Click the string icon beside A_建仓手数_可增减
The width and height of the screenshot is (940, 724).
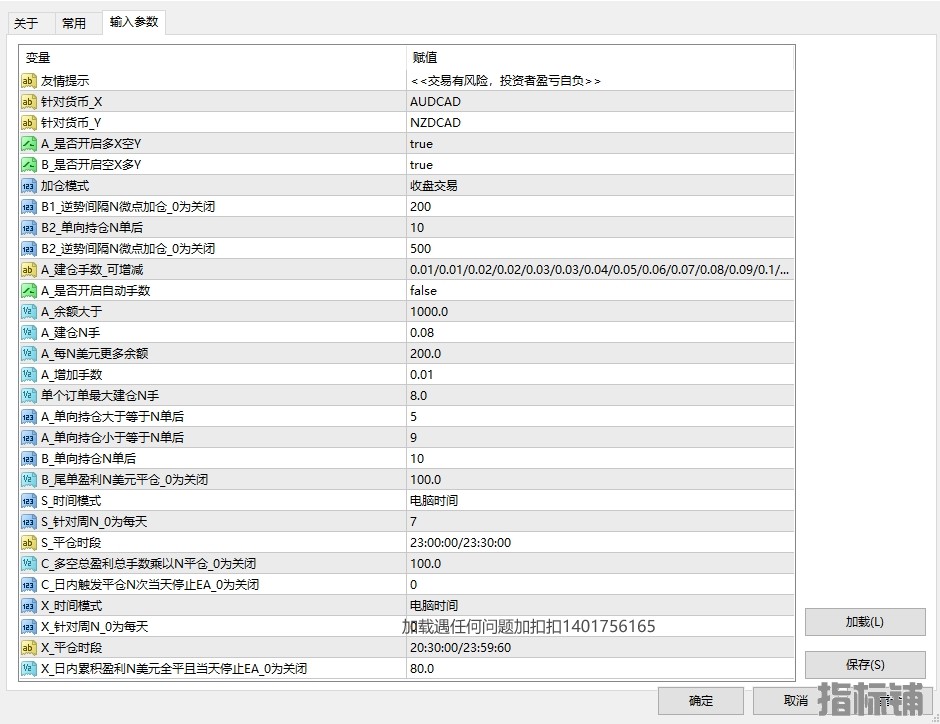pos(29,270)
